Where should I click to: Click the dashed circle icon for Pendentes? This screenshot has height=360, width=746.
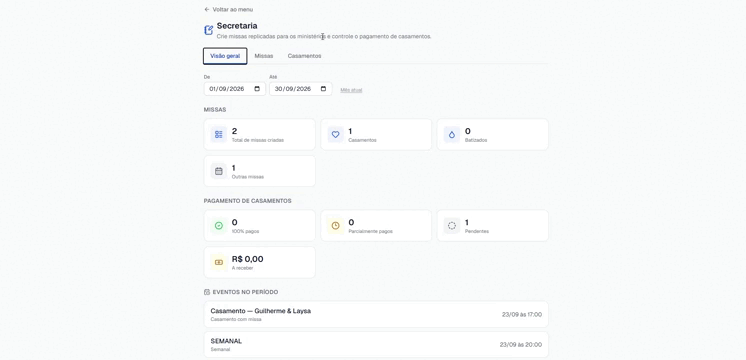click(x=452, y=226)
